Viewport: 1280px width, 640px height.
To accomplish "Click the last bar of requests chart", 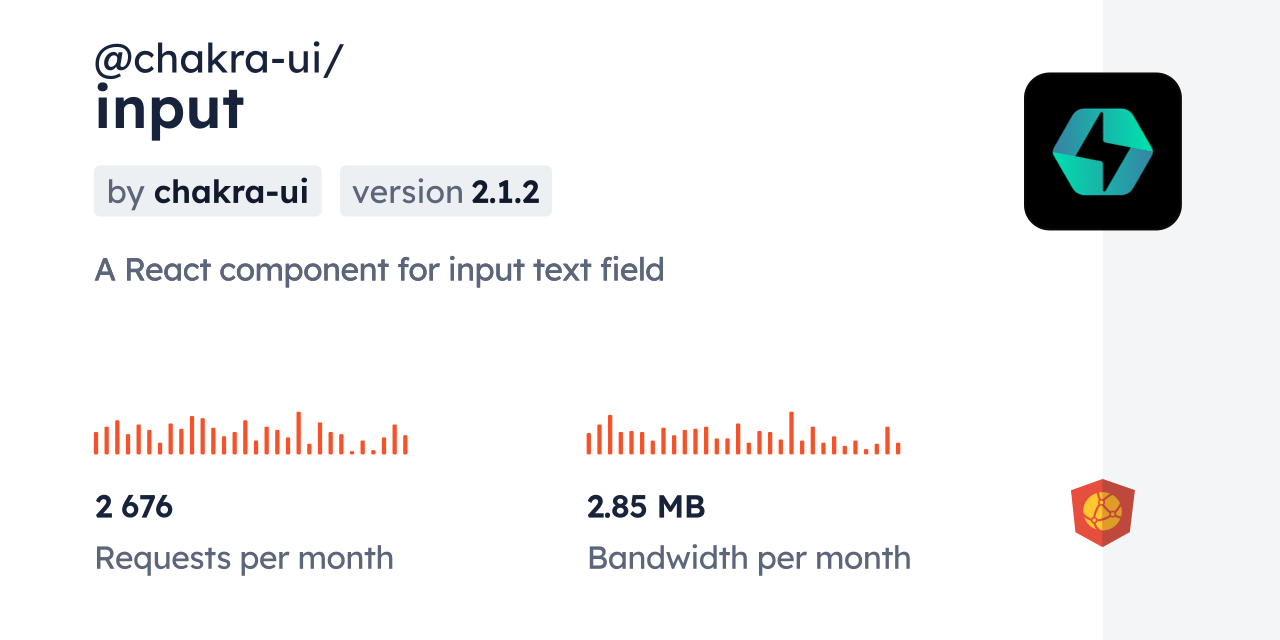I will (x=405, y=444).
